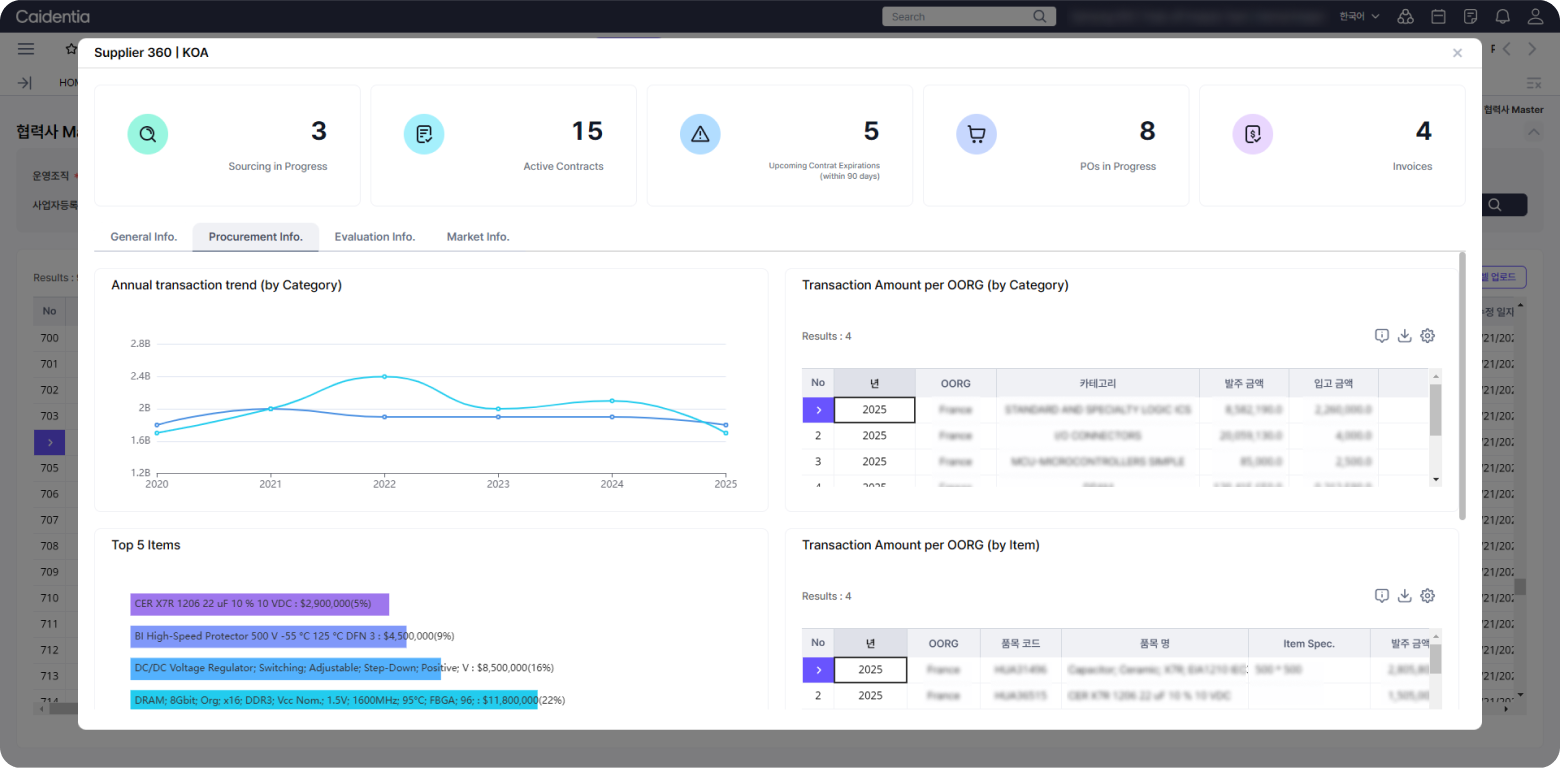Select the Market Info. tab
The width and height of the screenshot is (1560, 768).
(478, 237)
